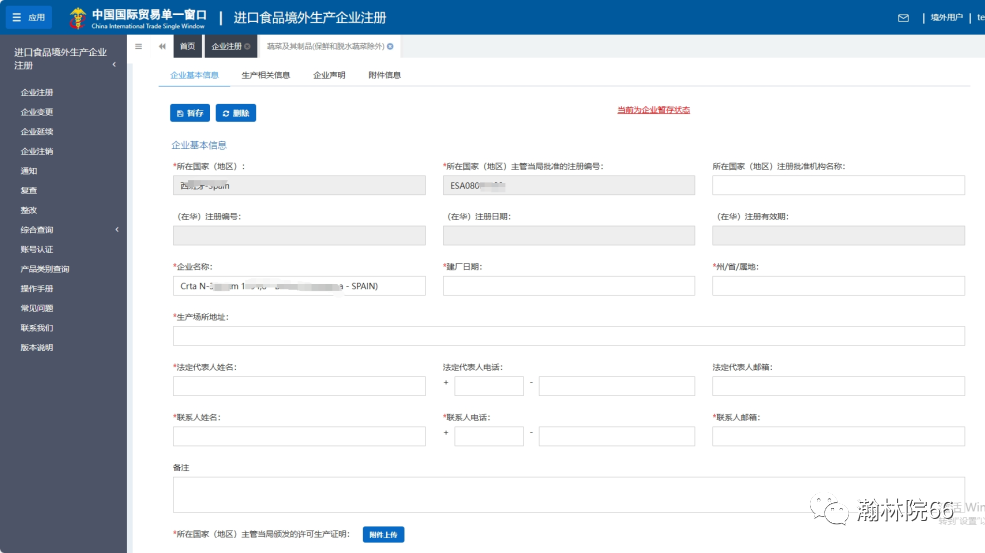Click the 联系人邮箱 input field
Screen dimensions: 985x553
click(x=838, y=436)
